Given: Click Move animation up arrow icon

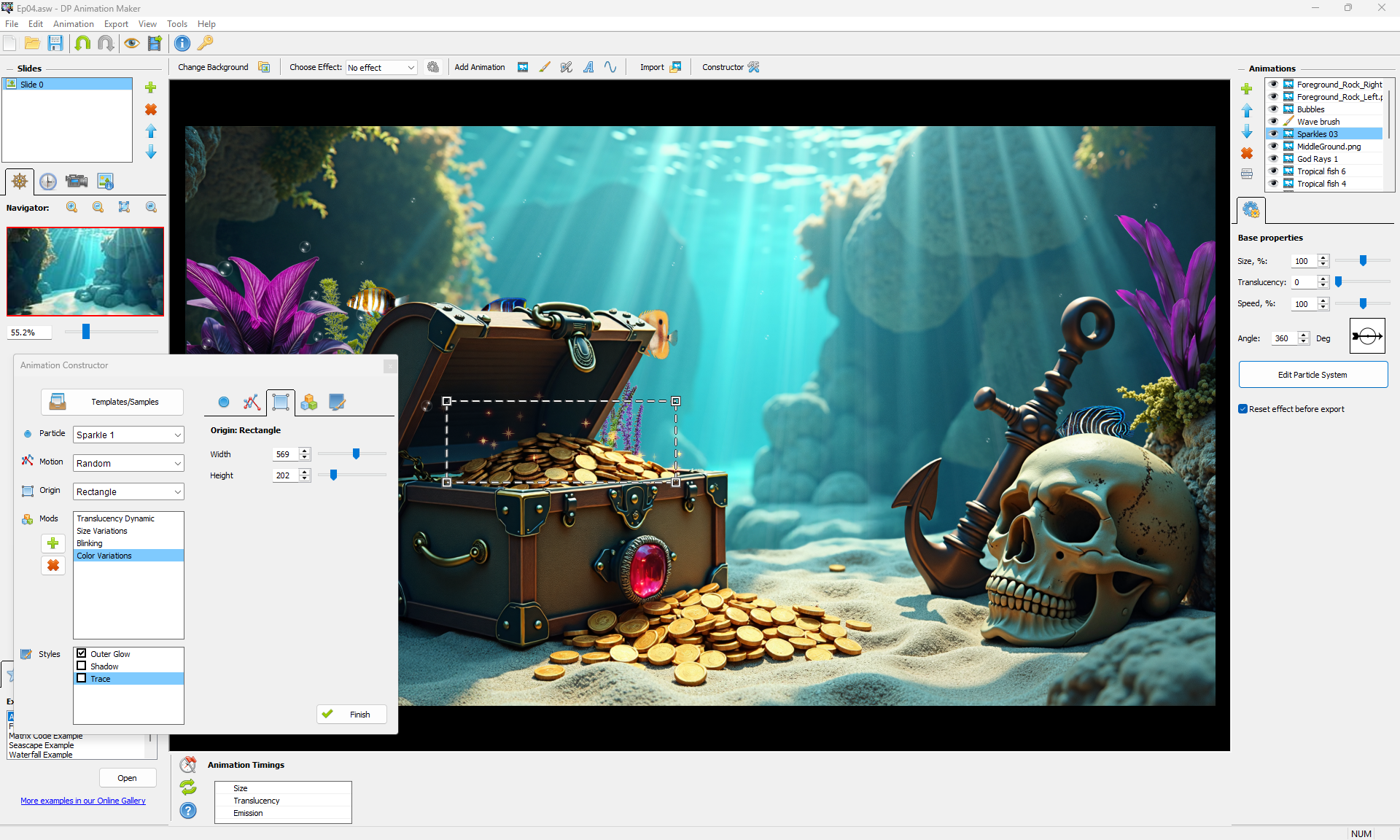Looking at the screenshot, I should tap(1247, 111).
